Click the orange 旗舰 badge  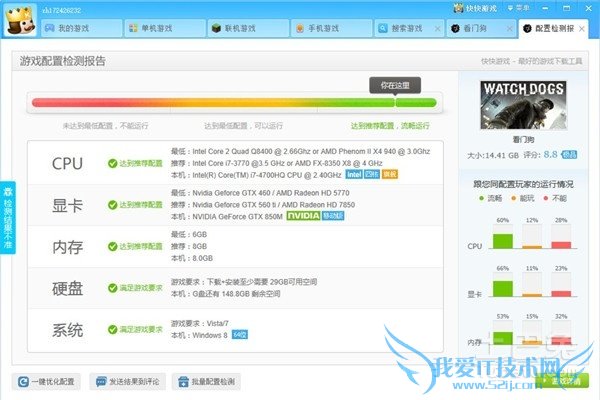390,175
